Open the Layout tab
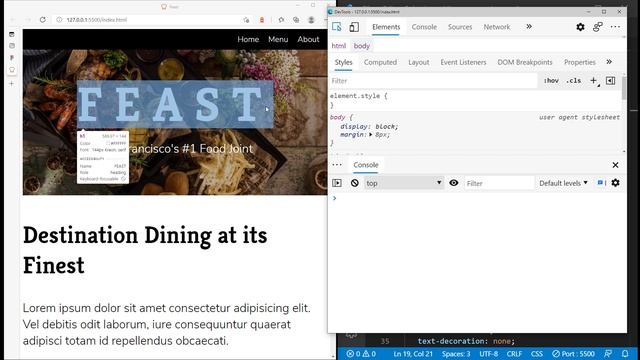The height and width of the screenshot is (360, 640). tap(419, 62)
